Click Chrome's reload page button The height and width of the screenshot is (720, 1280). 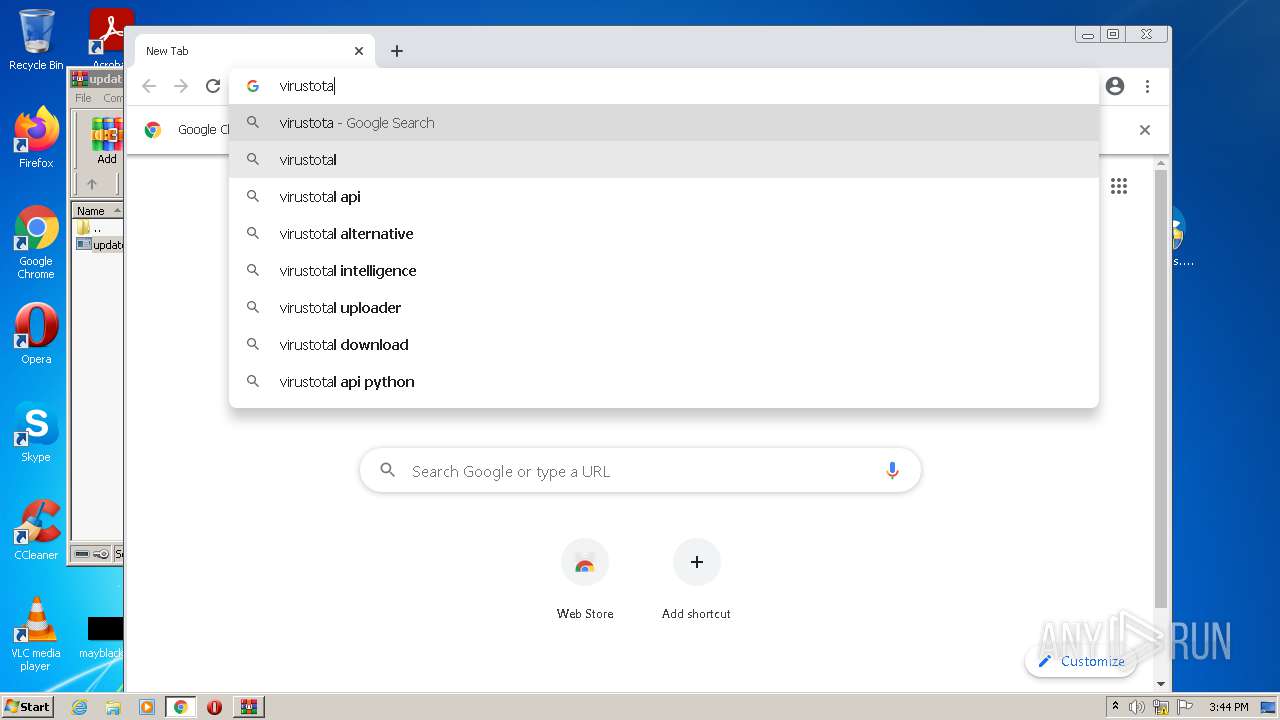(213, 86)
